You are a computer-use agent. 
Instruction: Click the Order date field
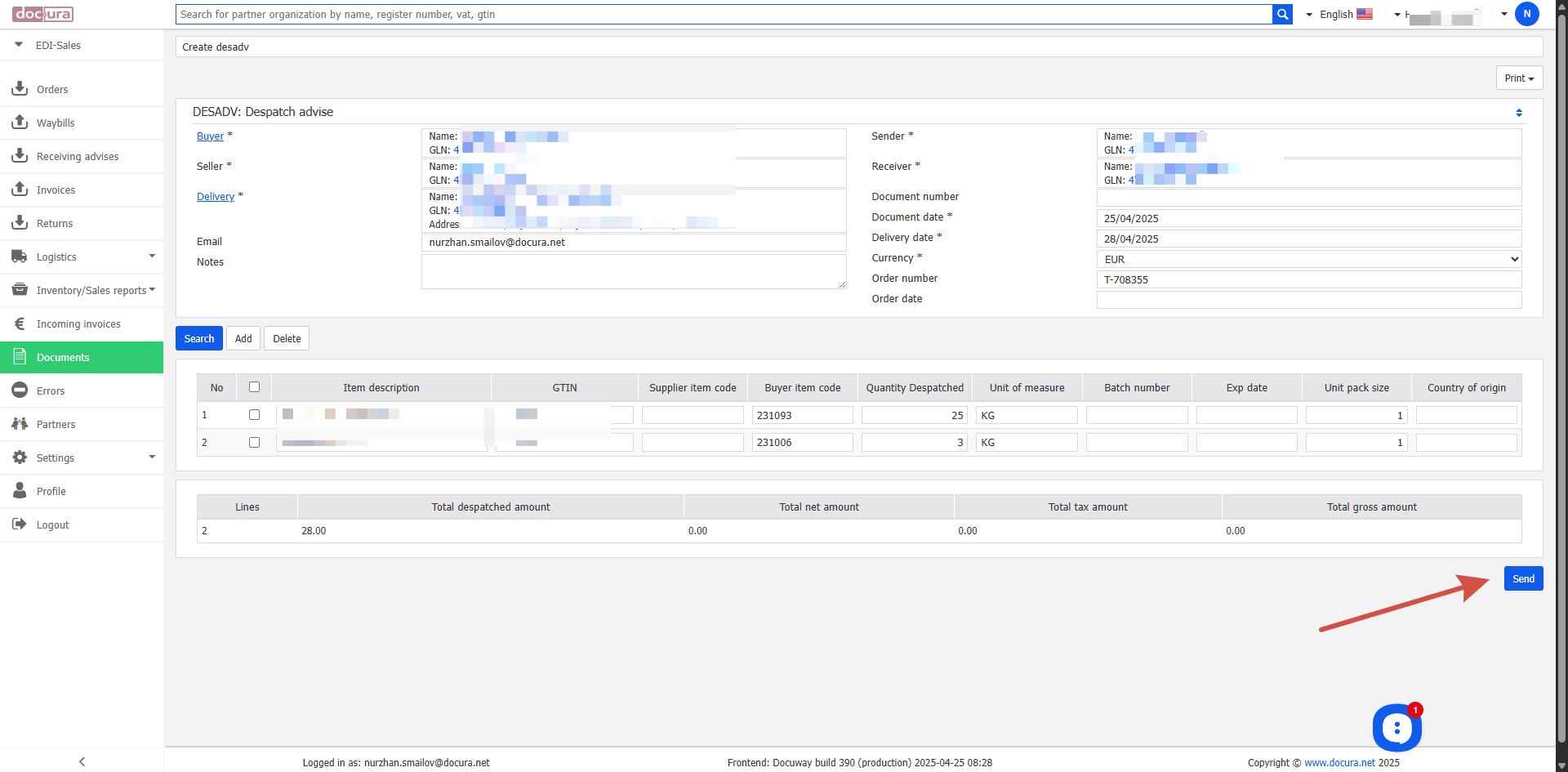(x=1309, y=300)
